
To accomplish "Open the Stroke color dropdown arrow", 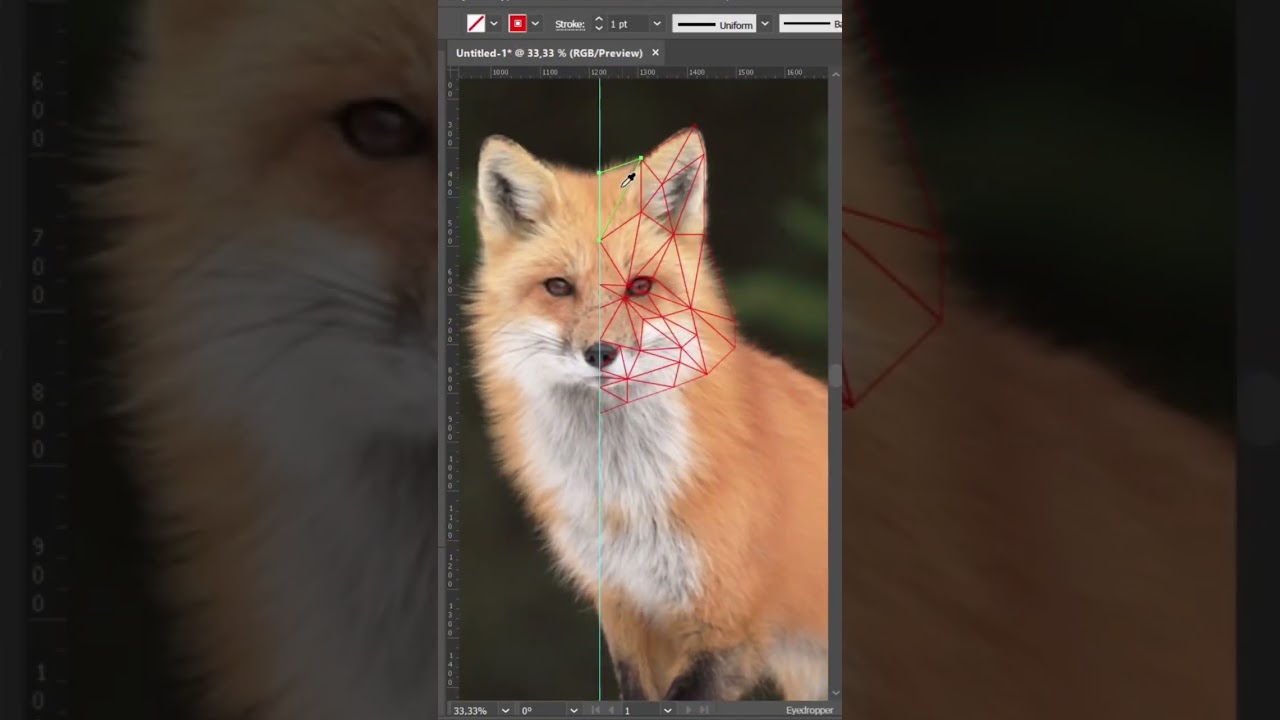I will (x=535, y=24).
